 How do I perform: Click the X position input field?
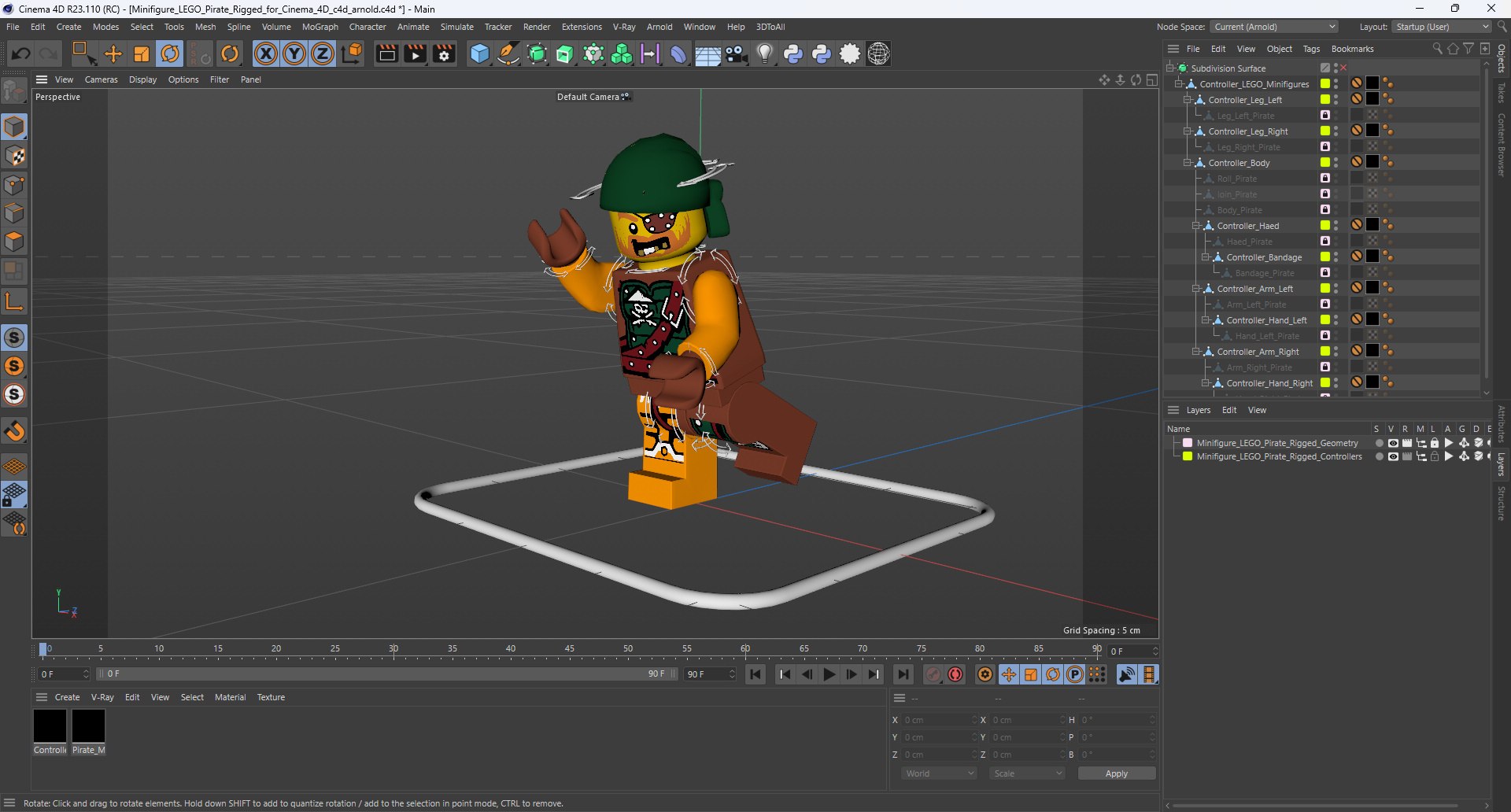(x=939, y=720)
